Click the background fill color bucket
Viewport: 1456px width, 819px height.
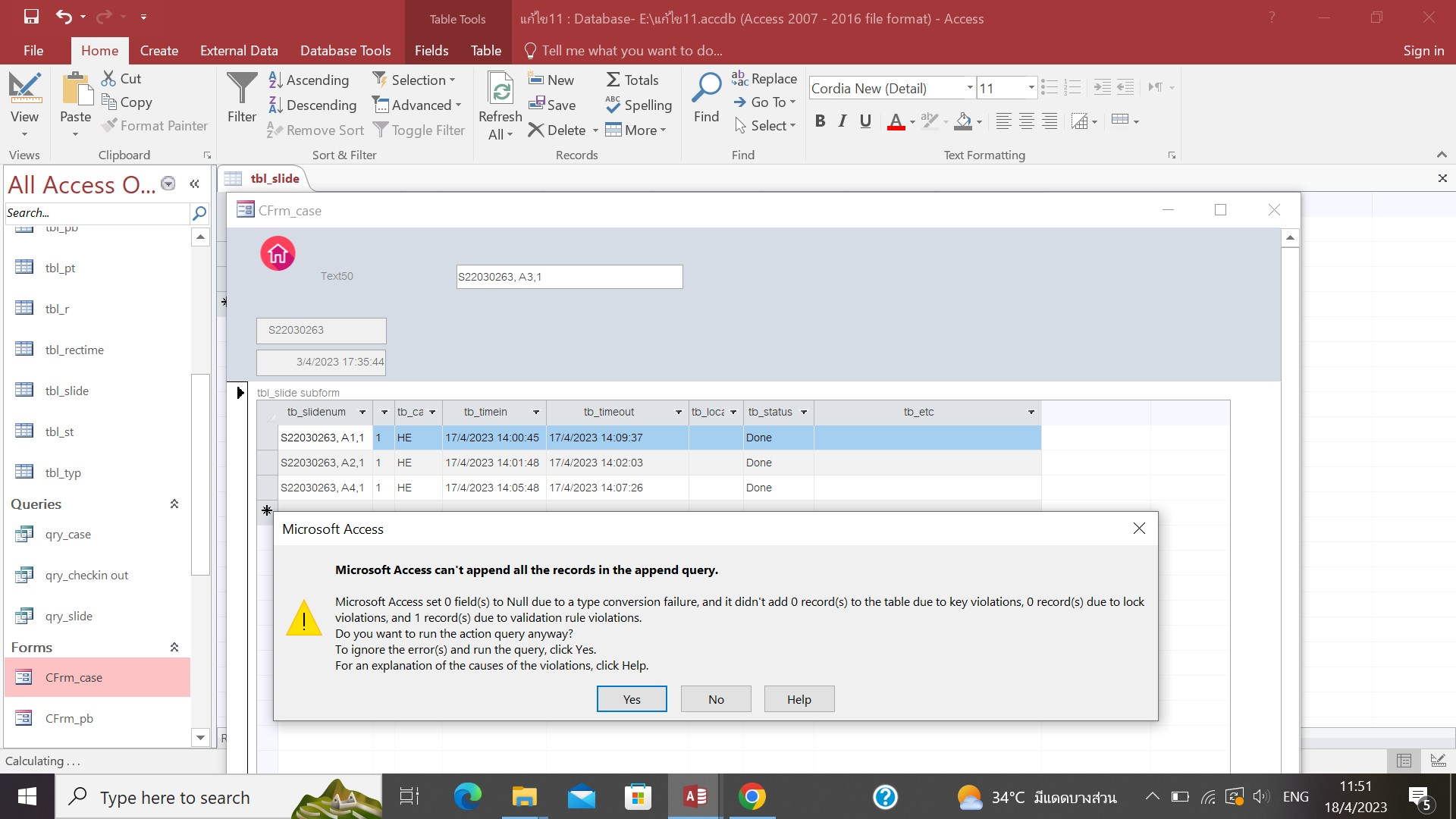tap(963, 121)
